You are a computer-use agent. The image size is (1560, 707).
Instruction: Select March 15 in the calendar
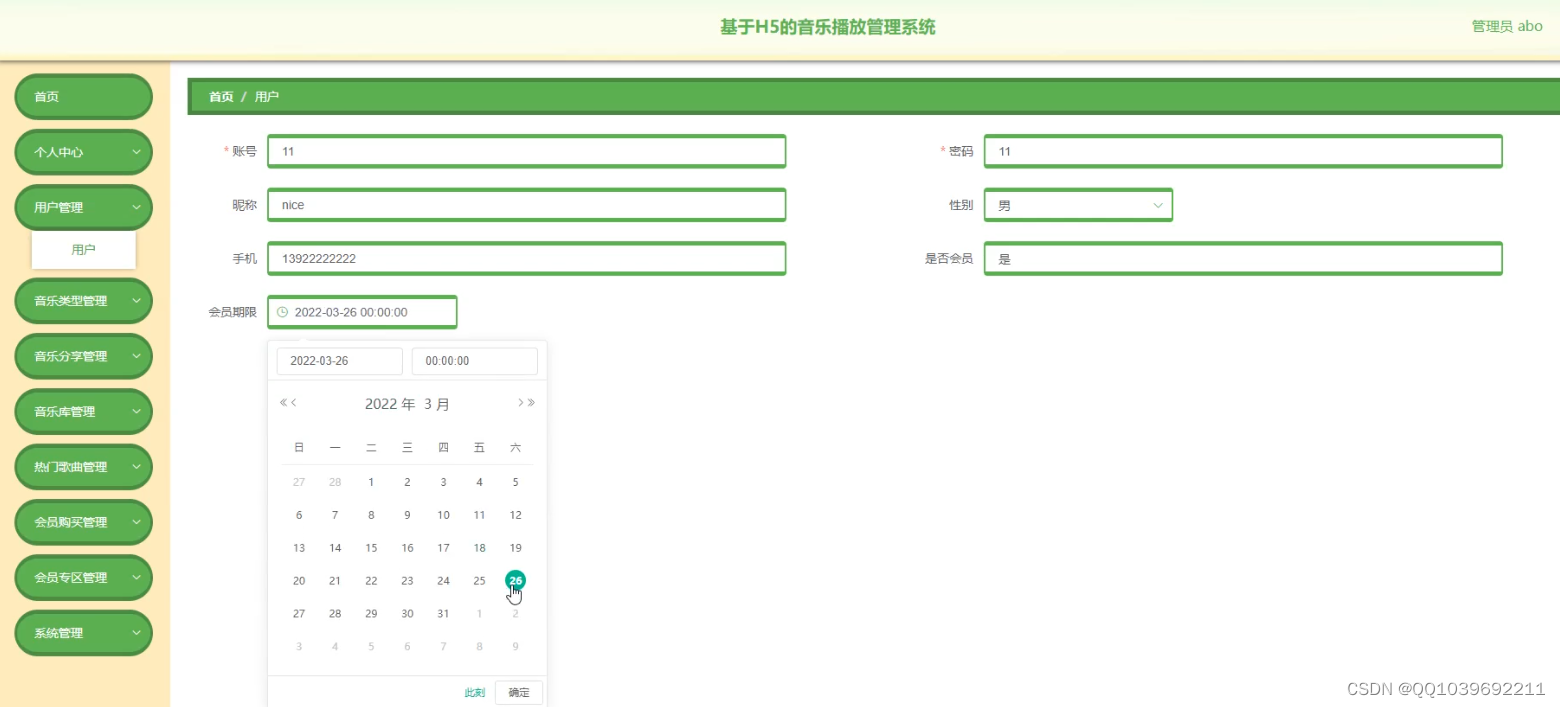[x=371, y=548]
